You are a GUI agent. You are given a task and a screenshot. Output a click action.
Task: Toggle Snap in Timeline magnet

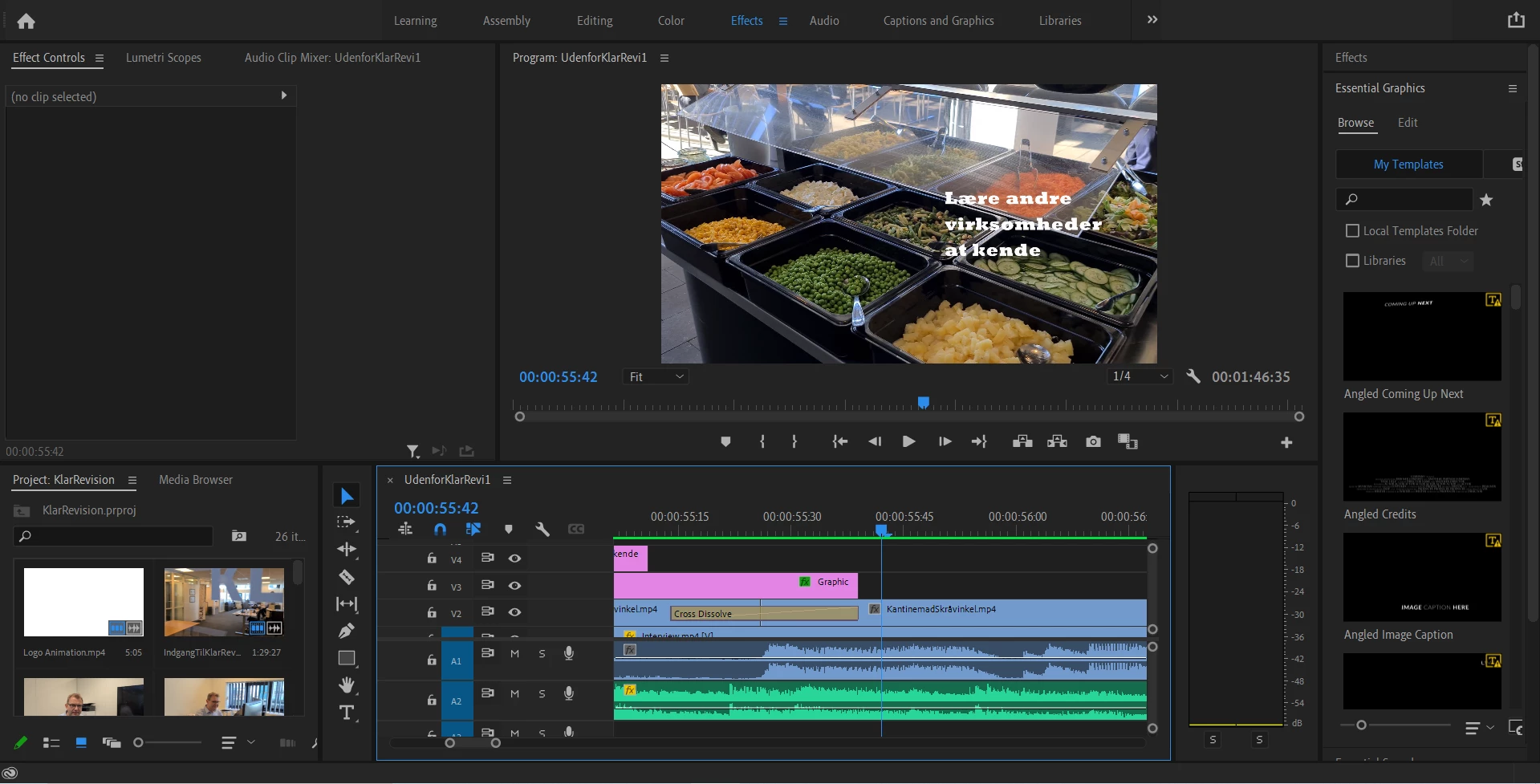click(440, 529)
